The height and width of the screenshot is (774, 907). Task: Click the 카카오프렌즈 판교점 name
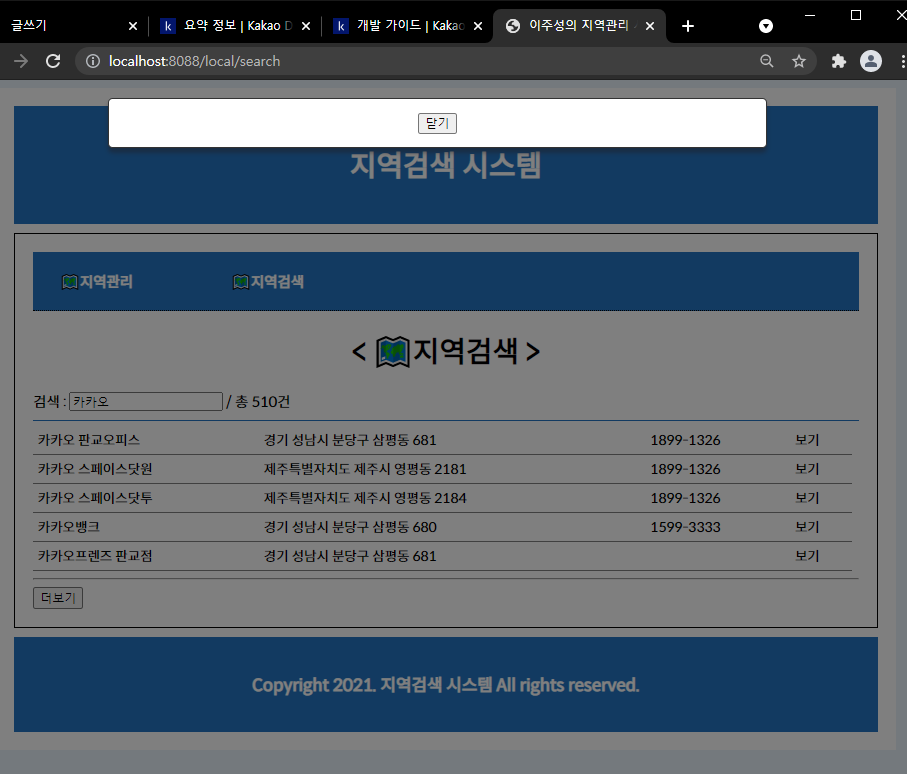click(95, 555)
